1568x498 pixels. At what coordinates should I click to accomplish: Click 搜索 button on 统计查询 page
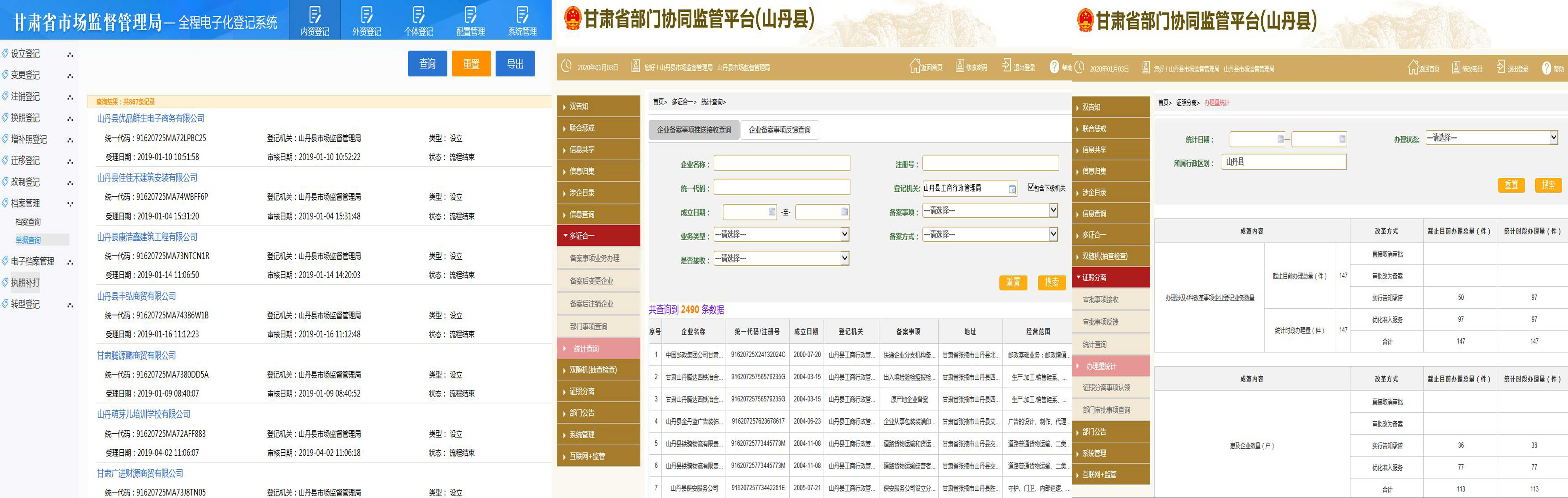coord(1051,282)
